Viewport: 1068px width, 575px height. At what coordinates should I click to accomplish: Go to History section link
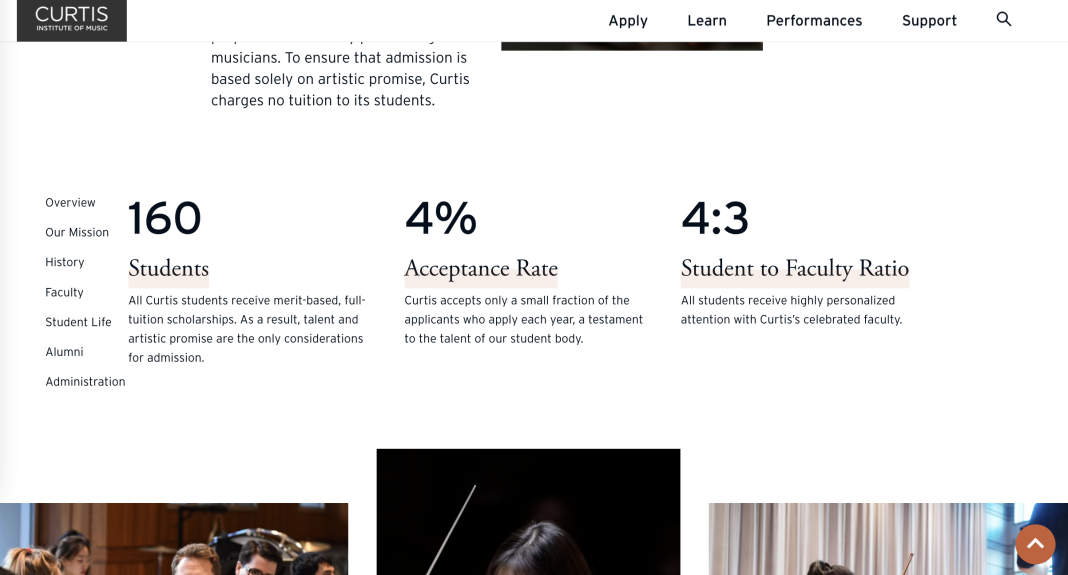pyautogui.click(x=65, y=262)
